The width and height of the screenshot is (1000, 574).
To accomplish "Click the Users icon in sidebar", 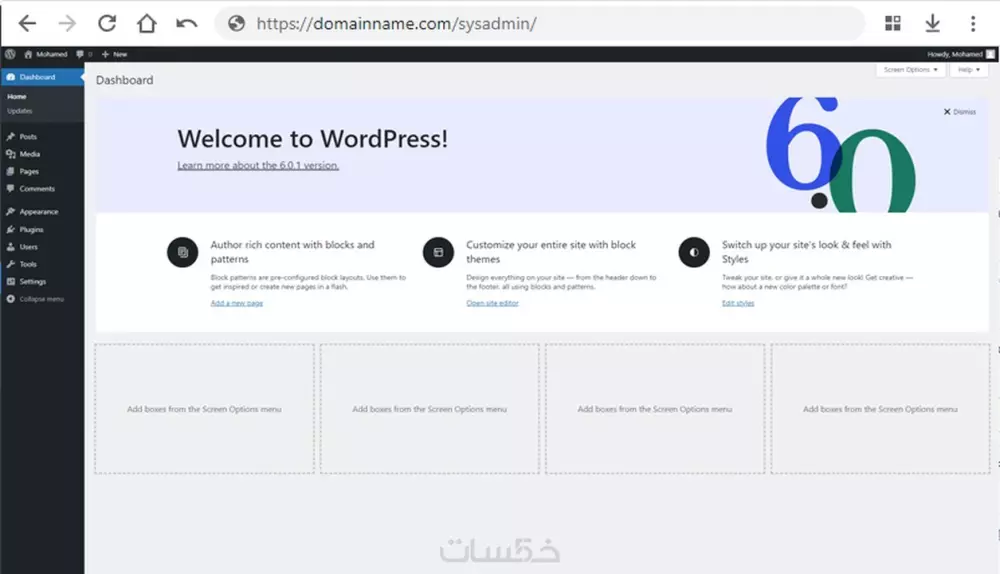I will pos(11,246).
